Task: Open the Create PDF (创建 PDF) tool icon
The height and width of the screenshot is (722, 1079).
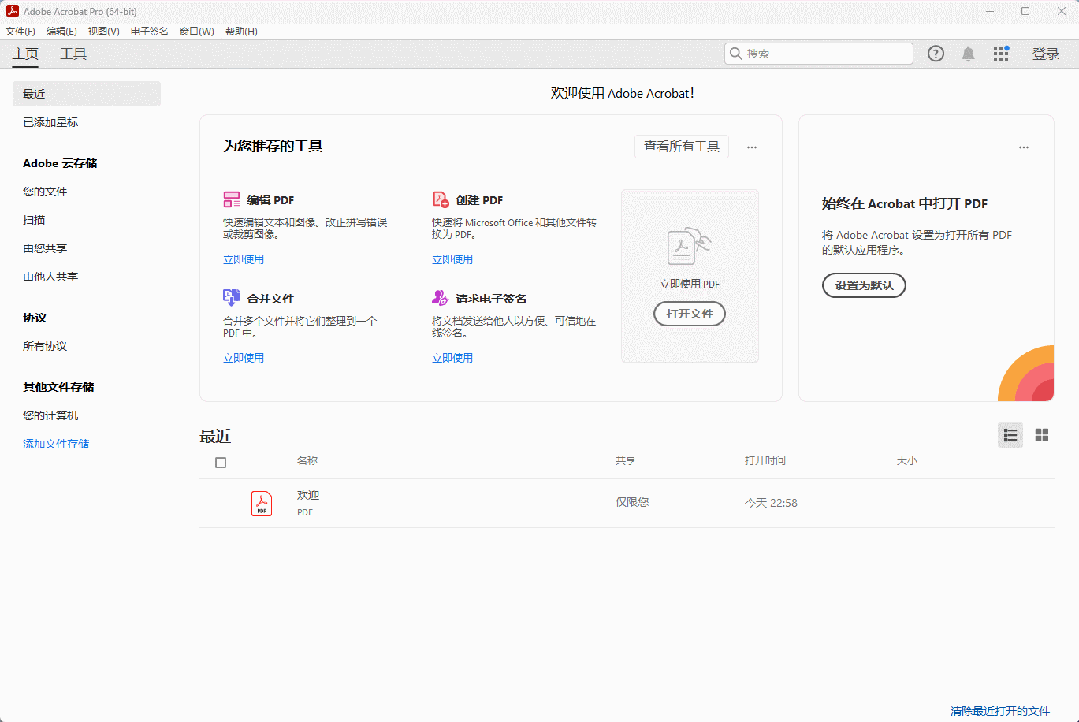Action: tap(440, 200)
